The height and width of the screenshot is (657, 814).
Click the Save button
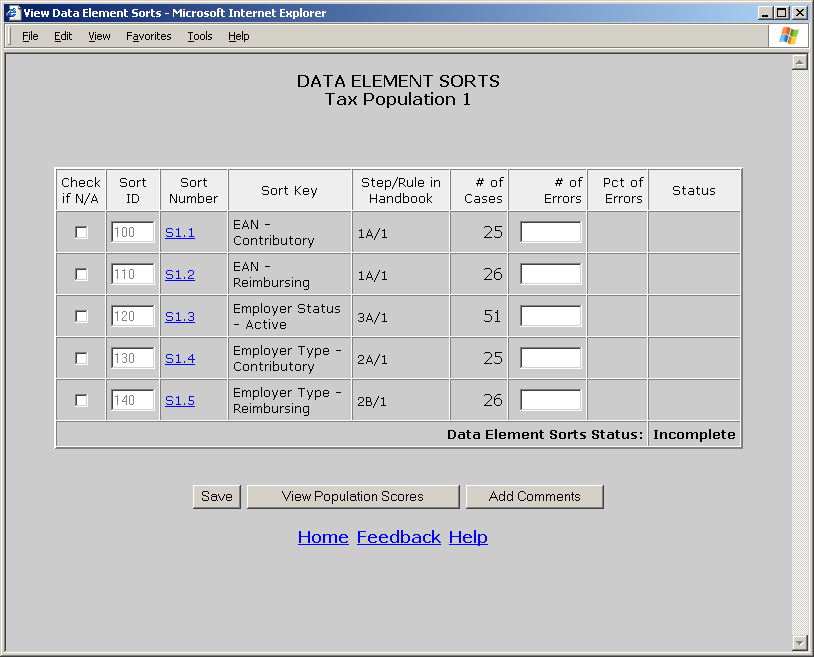tap(217, 497)
